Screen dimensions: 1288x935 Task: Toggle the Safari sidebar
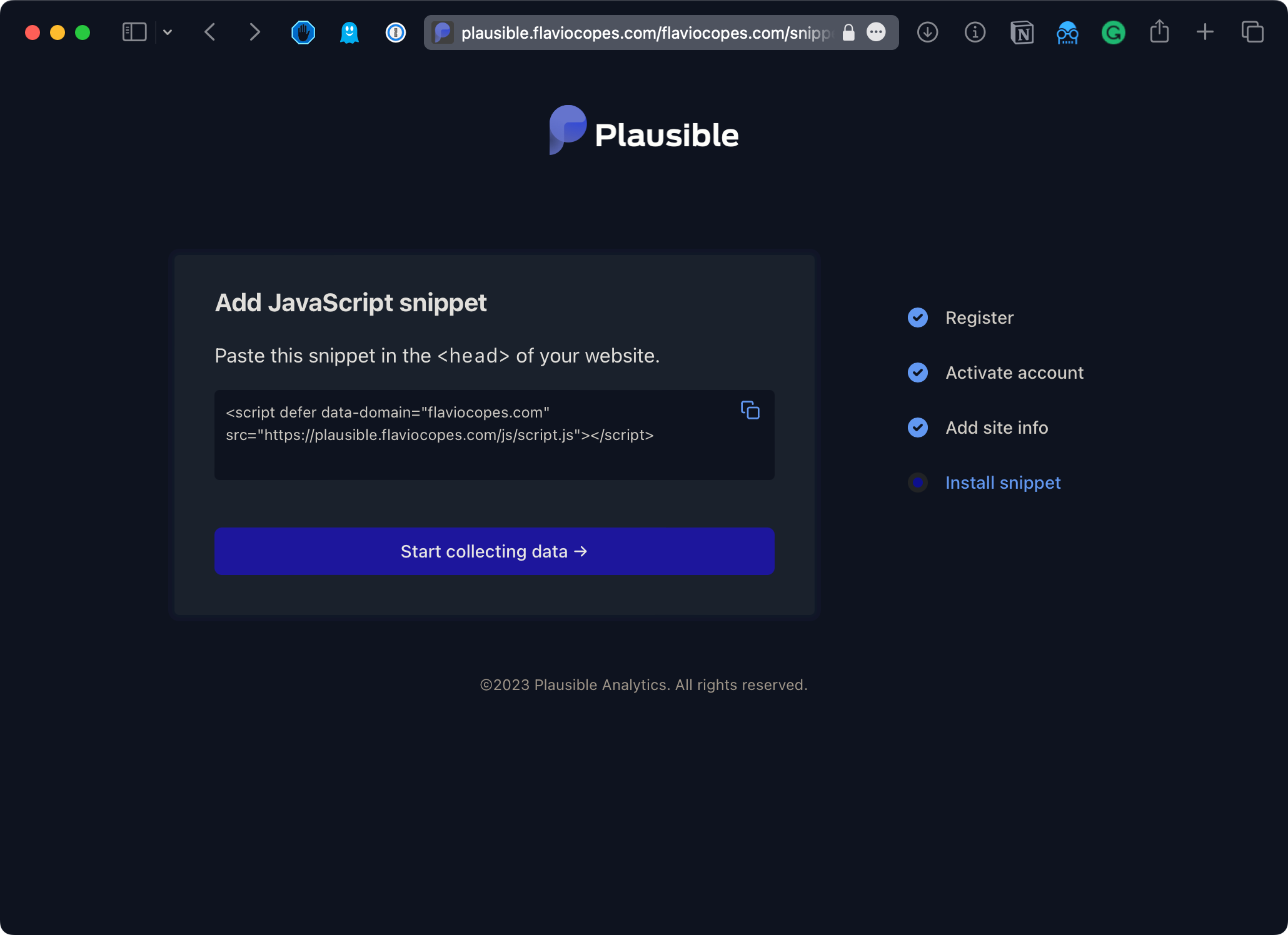coord(134,32)
